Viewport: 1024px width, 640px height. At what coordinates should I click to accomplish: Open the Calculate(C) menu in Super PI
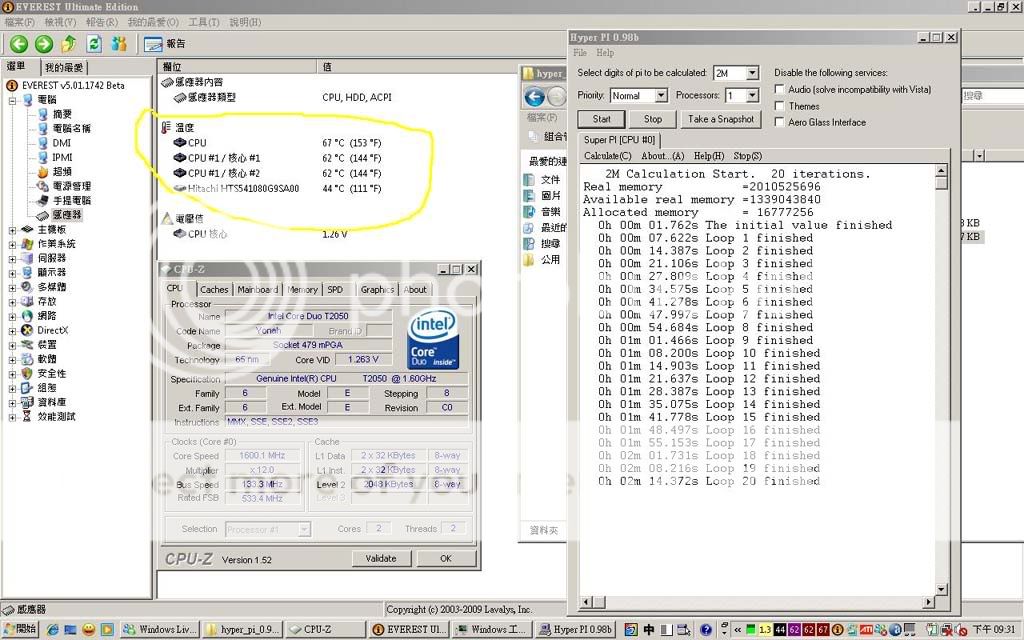(607, 156)
